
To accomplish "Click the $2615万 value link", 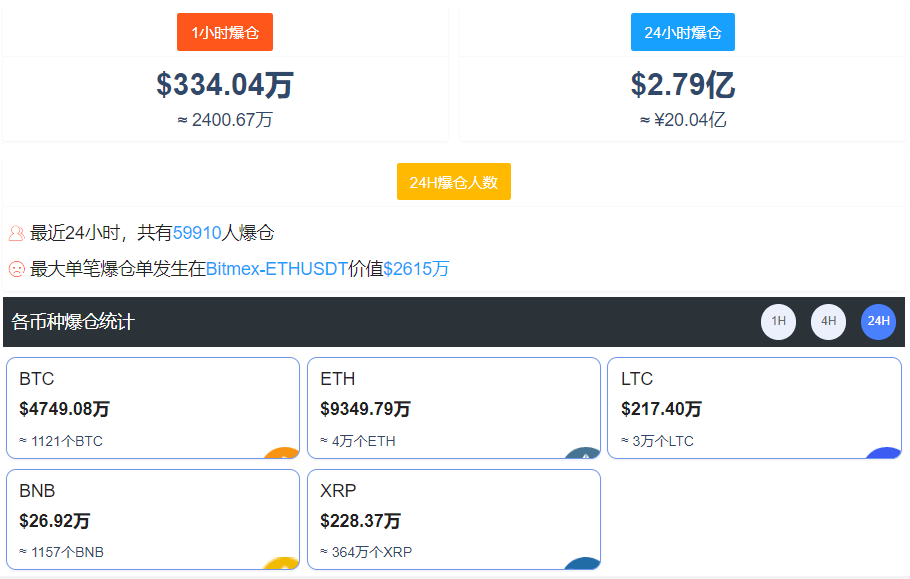I will 416,269.
